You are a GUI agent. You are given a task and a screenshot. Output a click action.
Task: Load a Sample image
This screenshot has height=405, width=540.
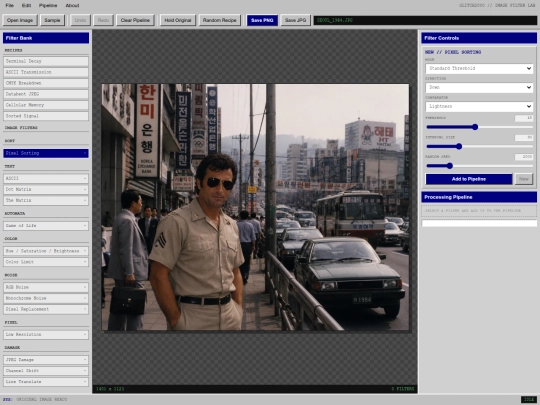(x=52, y=20)
